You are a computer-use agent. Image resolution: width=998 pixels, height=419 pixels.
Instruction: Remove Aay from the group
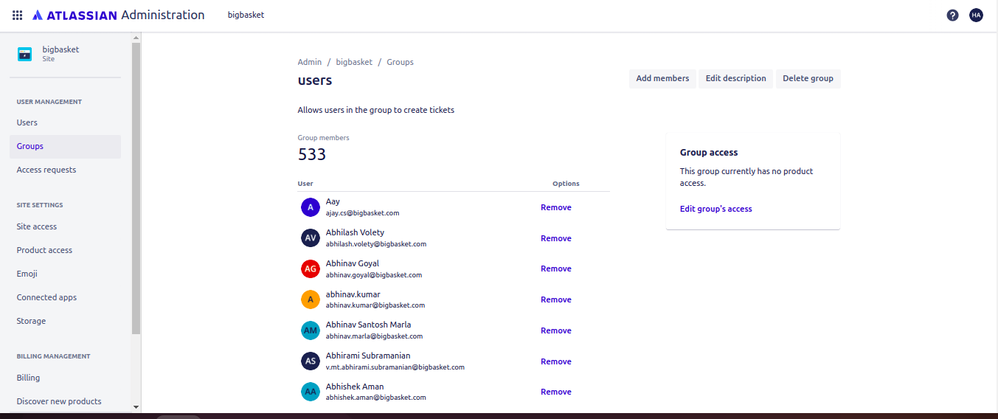(x=556, y=207)
